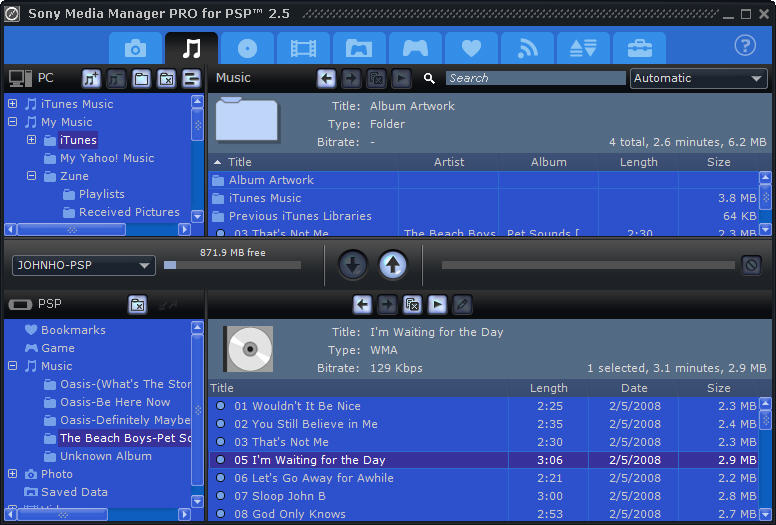Image resolution: width=776 pixels, height=525 pixels.
Task: Expand the iTunes Music tree node
Action: 12,104
